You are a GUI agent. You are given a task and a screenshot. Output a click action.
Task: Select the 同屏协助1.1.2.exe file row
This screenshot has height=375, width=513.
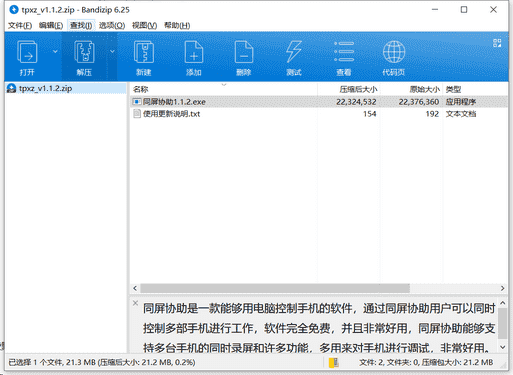[x=319, y=102]
